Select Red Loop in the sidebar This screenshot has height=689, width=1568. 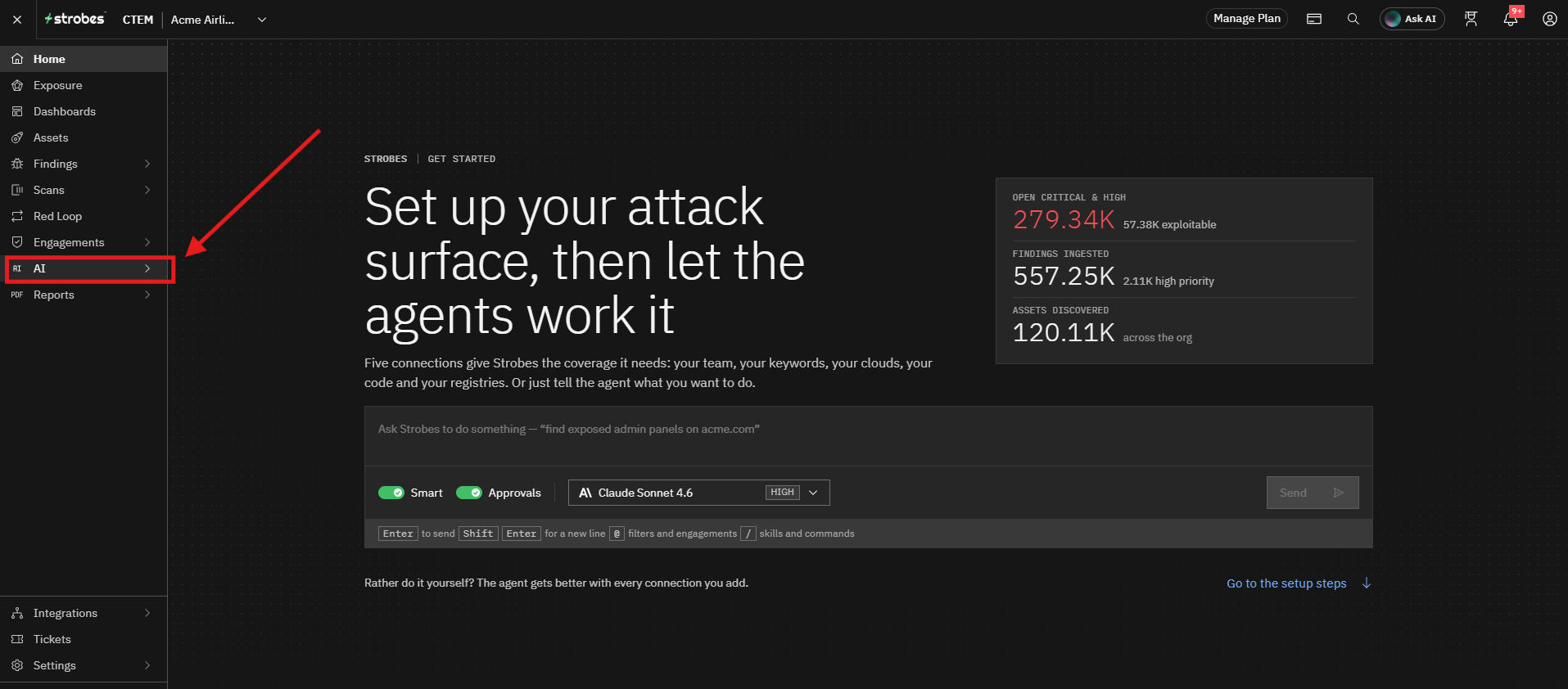pos(84,216)
